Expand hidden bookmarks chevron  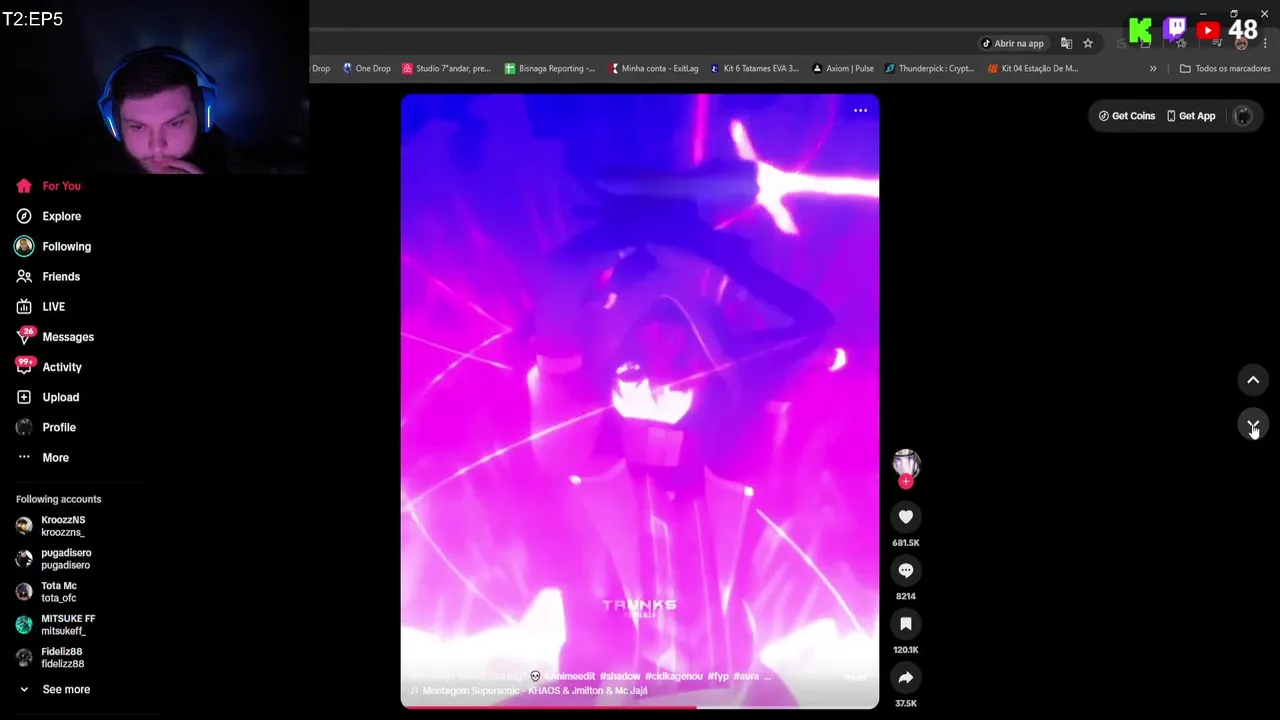(1153, 69)
